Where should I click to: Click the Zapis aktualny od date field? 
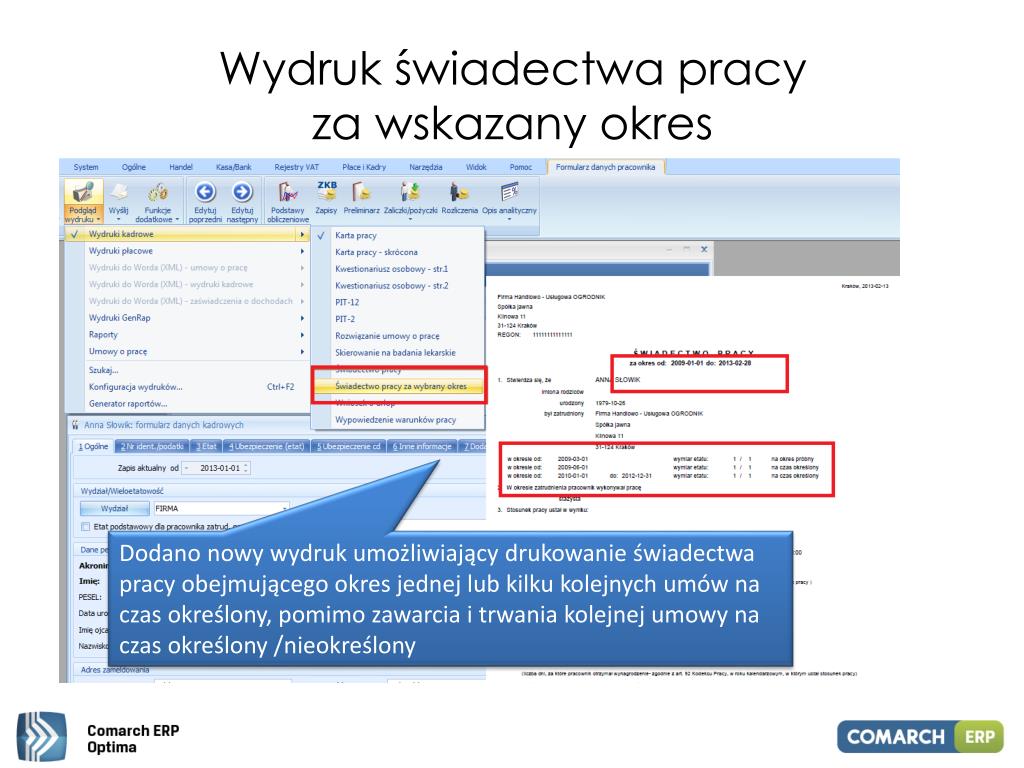point(217,468)
